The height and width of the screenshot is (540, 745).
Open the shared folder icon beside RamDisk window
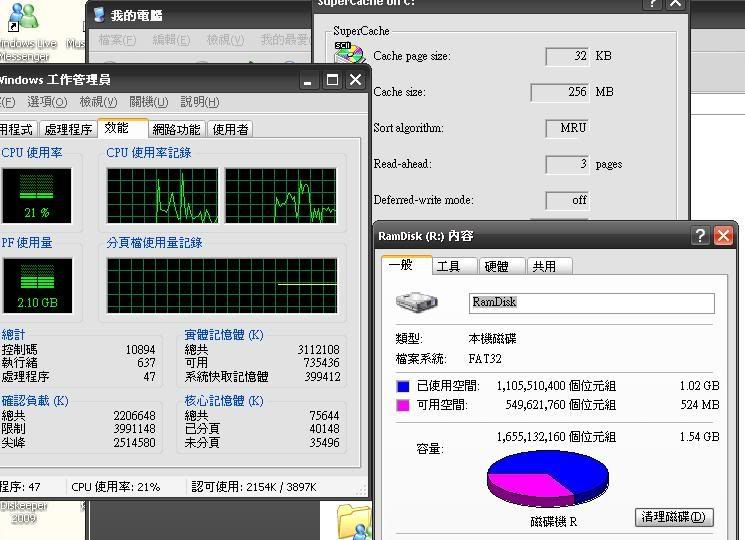(x=354, y=522)
